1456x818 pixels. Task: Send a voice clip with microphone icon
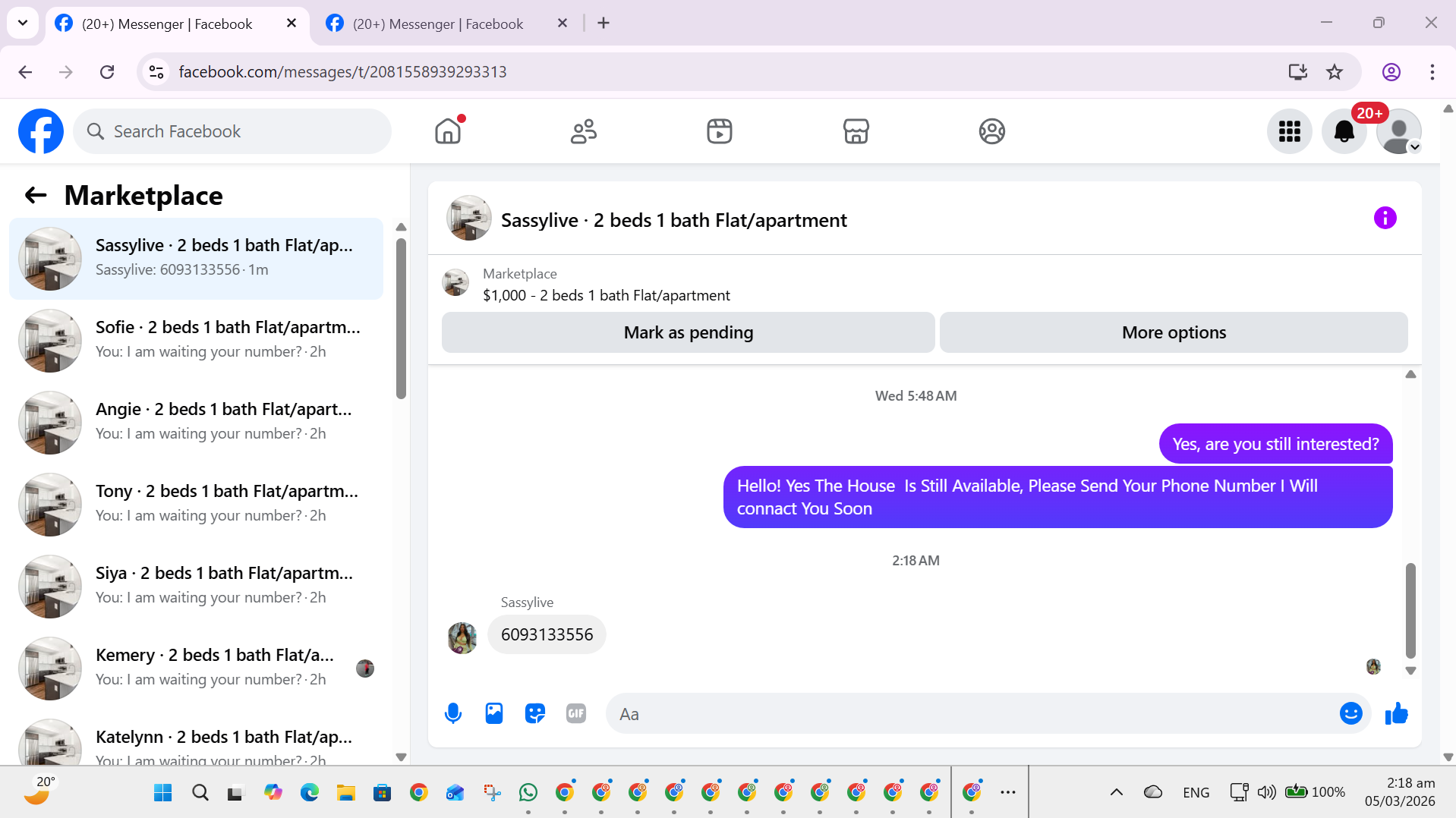coord(453,714)
